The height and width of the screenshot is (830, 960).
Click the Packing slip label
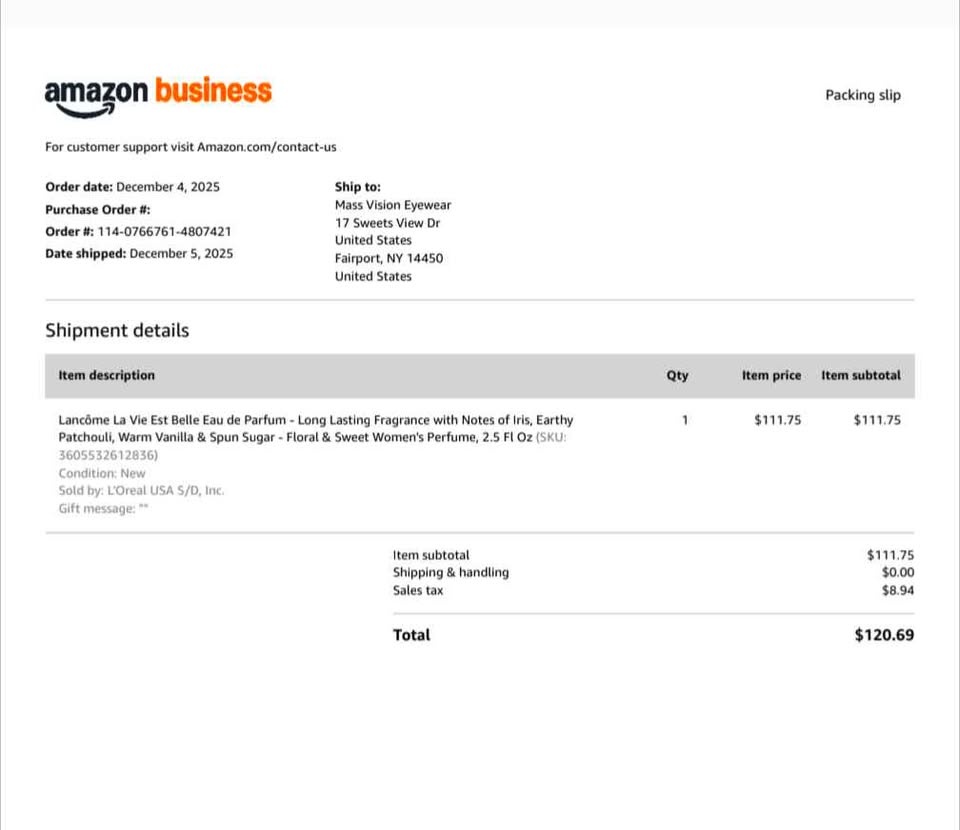click(863, 95)
